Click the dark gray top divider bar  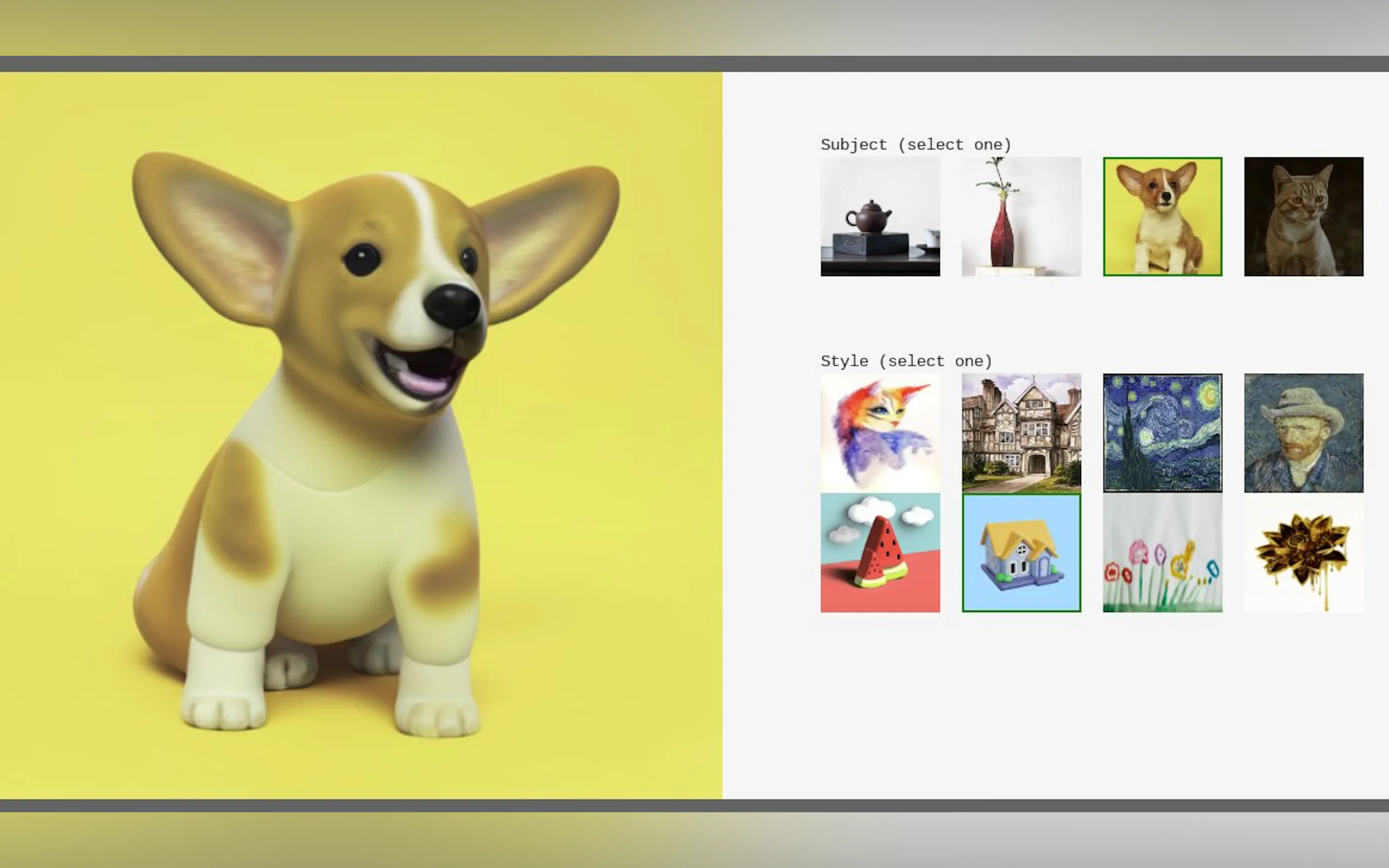pos(694,64)
